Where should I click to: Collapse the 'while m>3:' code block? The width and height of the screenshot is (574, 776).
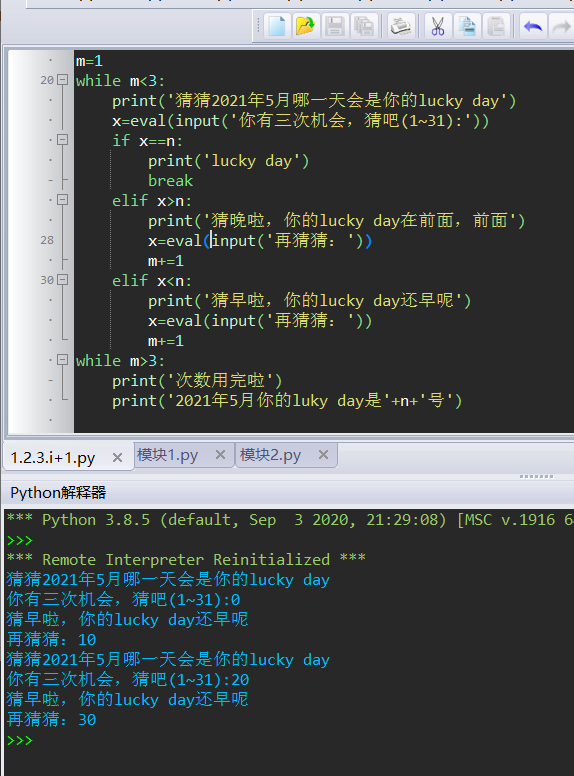tap(62, 360)
